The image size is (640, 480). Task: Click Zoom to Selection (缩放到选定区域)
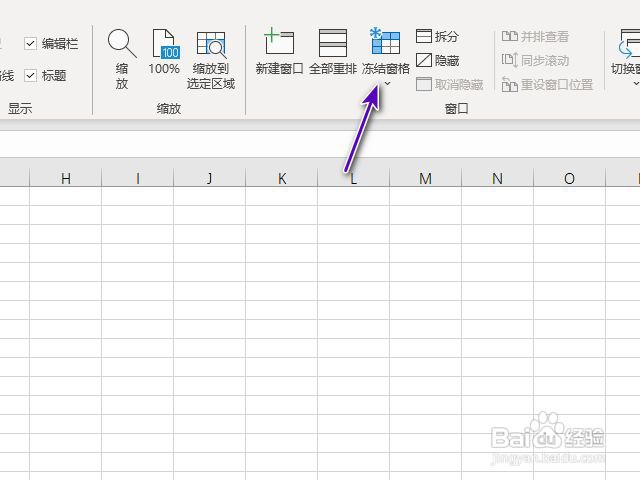[x=211, y=60]
